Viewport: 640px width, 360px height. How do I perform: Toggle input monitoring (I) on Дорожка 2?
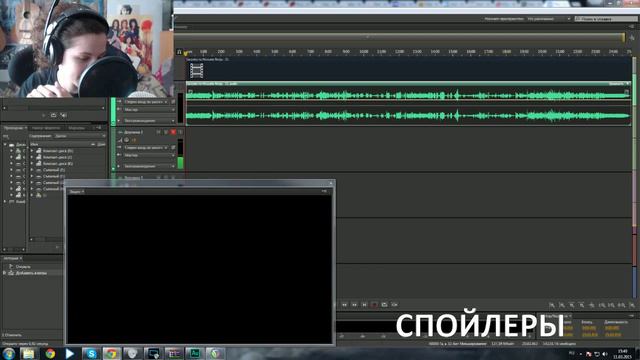click(180, 132)
